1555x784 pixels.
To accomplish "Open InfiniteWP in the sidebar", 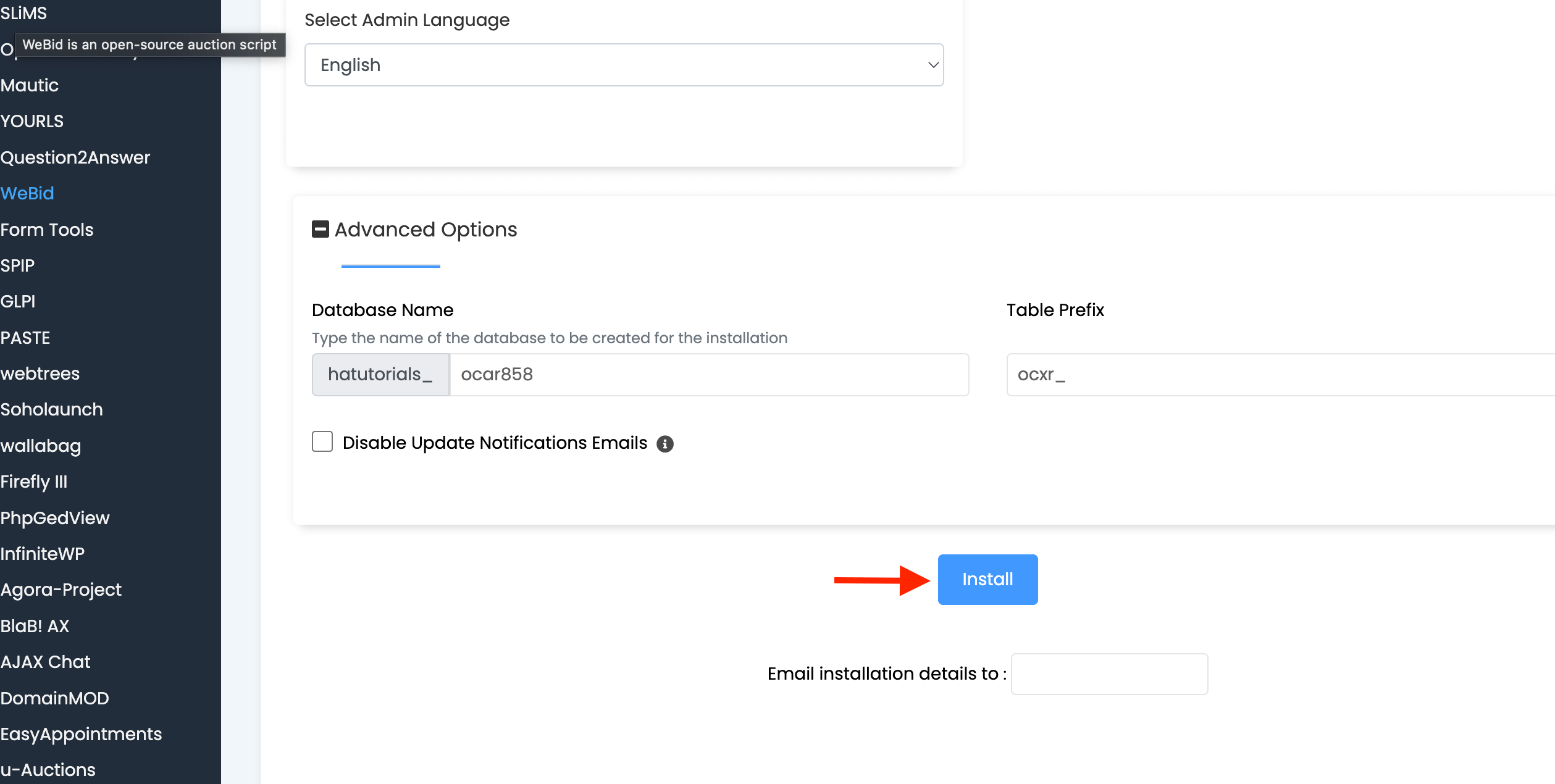I will coord(43,554).
